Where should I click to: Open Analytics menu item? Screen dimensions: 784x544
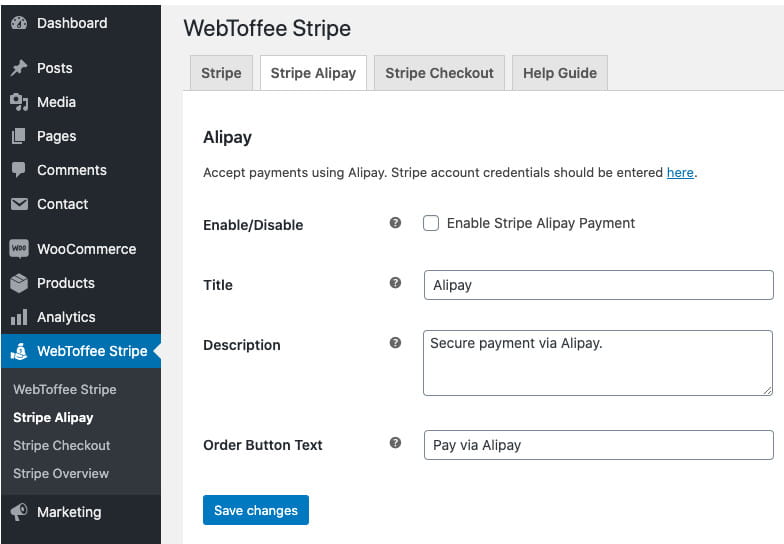point(81,317)
